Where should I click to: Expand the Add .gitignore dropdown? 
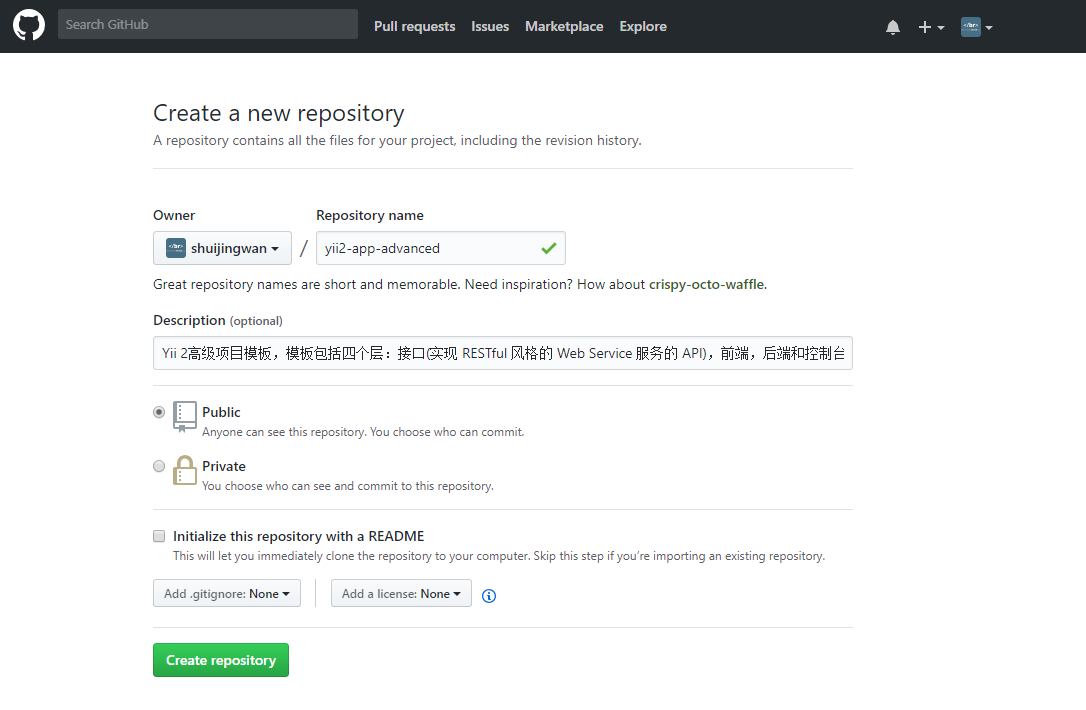click(226, 593)
